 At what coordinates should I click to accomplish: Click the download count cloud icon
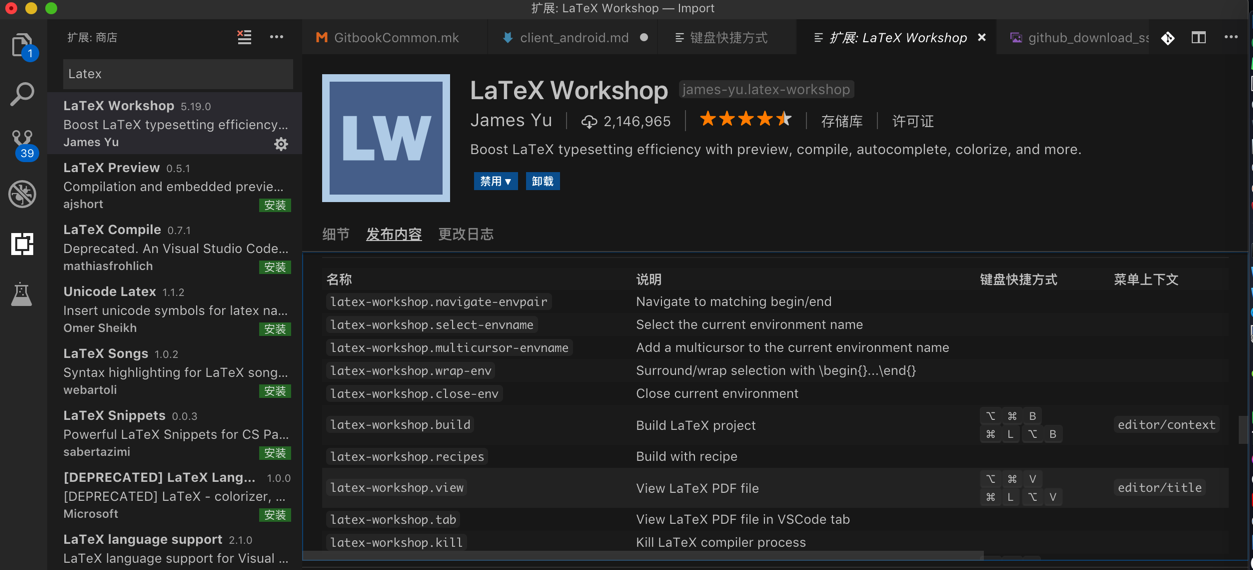(x=589, y=121)
